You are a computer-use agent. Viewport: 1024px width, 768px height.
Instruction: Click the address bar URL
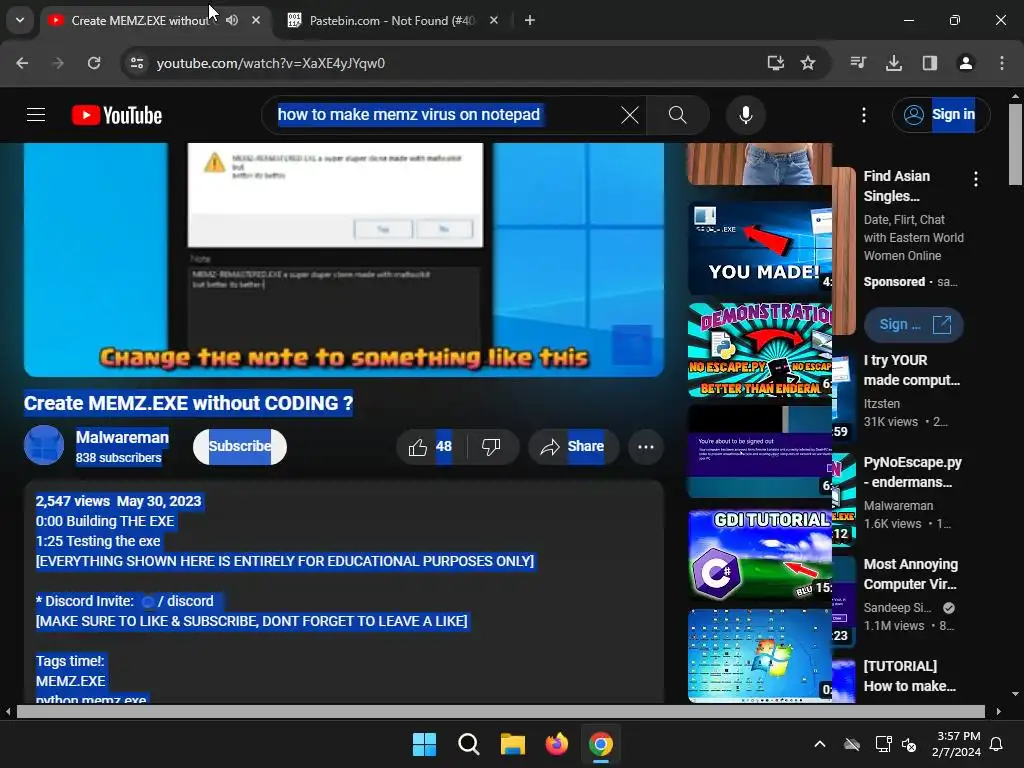point(270,63)
